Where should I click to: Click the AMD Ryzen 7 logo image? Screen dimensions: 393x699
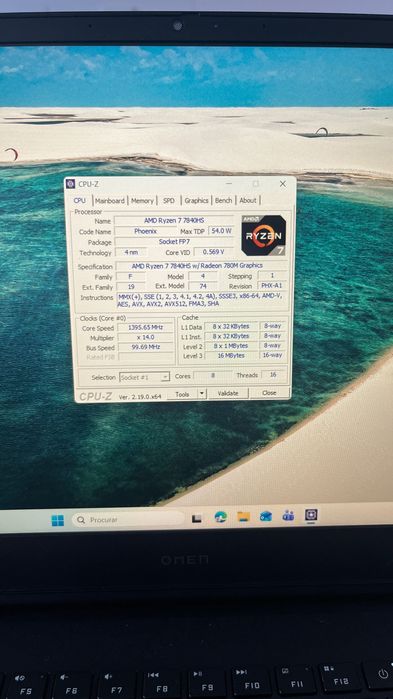coord(263,235)
